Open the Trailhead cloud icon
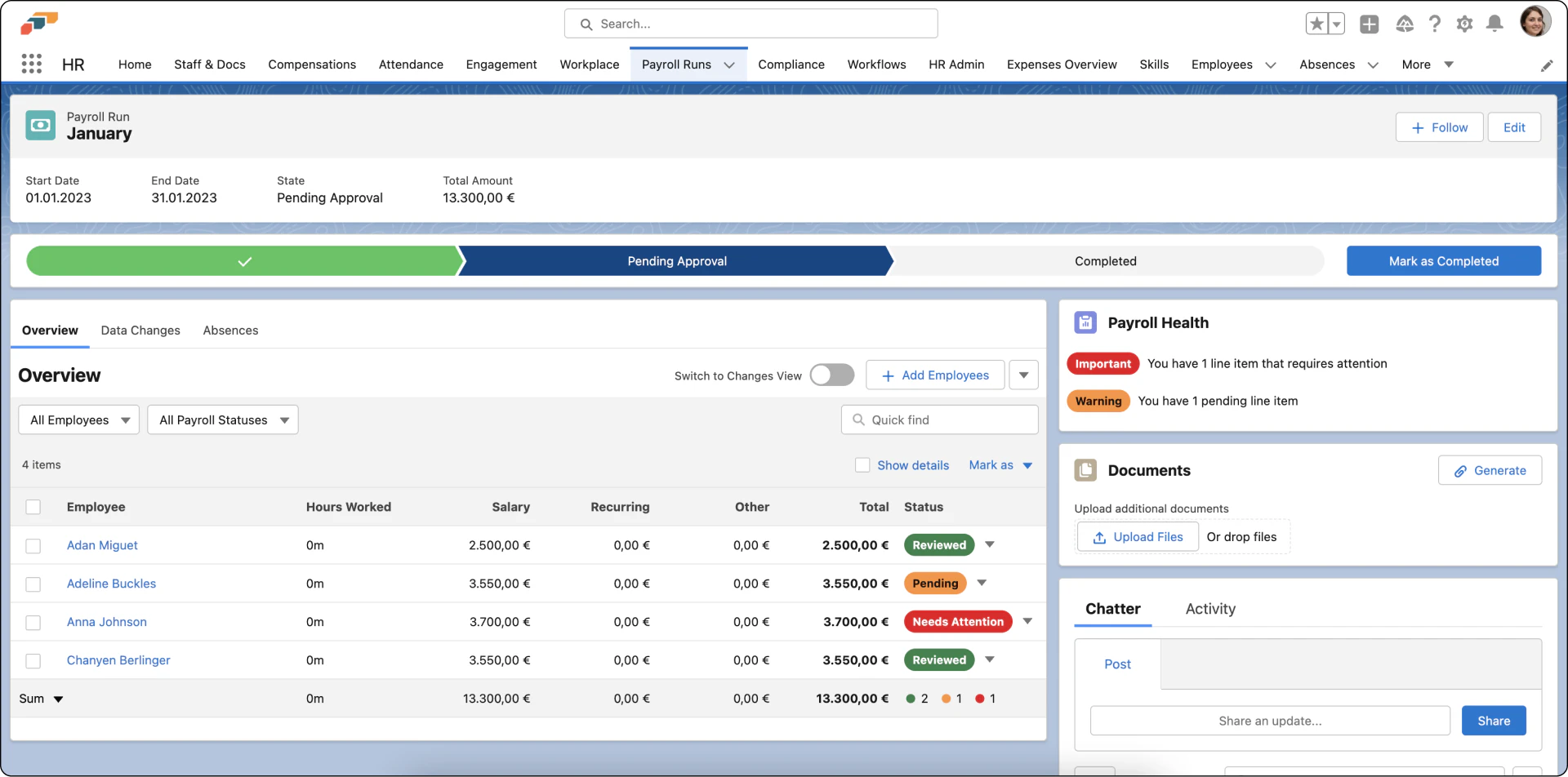Viewport: 1568px width, 777px height. click(x=1405, y=24)
